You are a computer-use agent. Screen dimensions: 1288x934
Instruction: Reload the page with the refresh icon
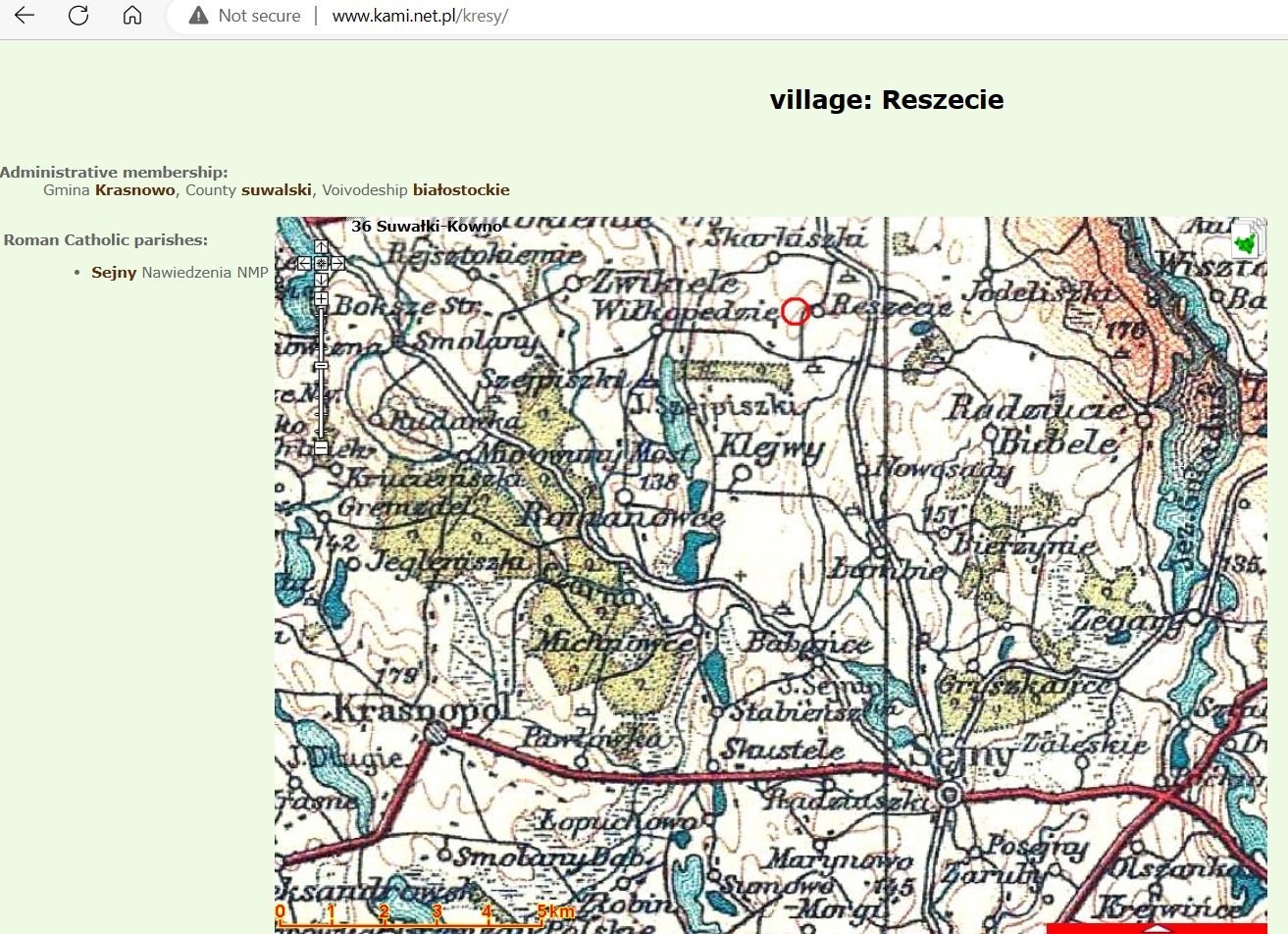pyautogui.click(x=78, y=16)
